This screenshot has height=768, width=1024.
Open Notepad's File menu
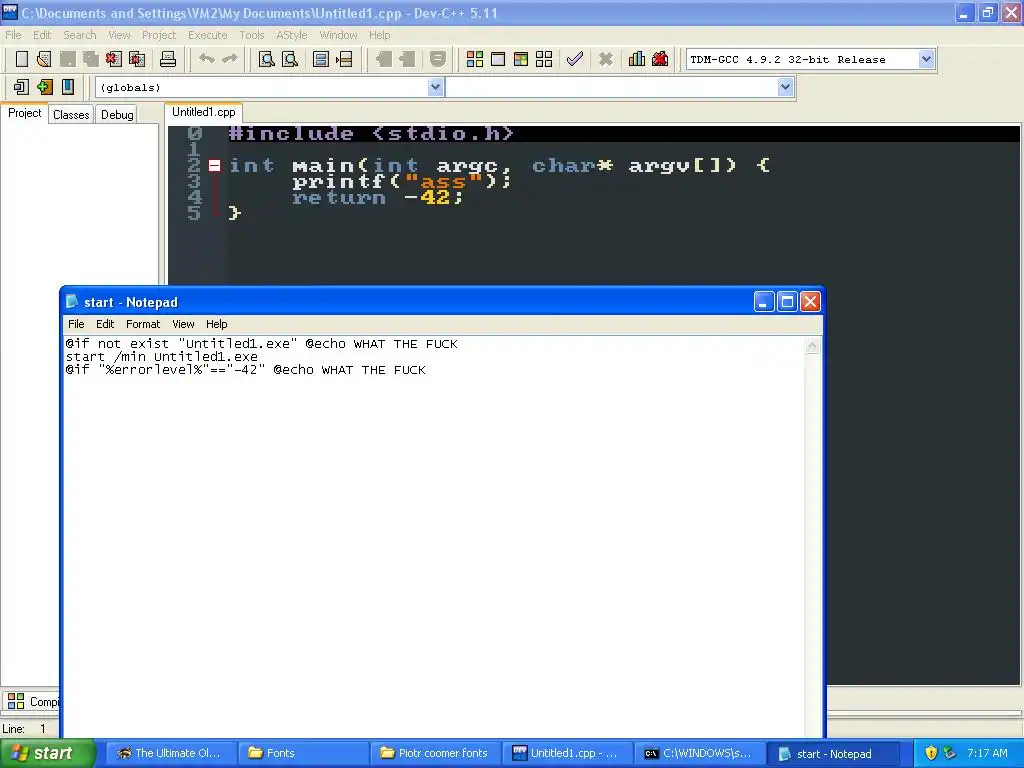tap(76, 324)
